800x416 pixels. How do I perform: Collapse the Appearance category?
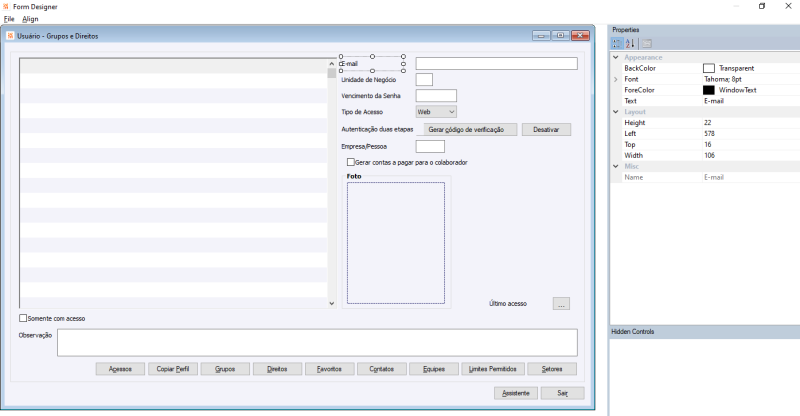click(616, 57)
